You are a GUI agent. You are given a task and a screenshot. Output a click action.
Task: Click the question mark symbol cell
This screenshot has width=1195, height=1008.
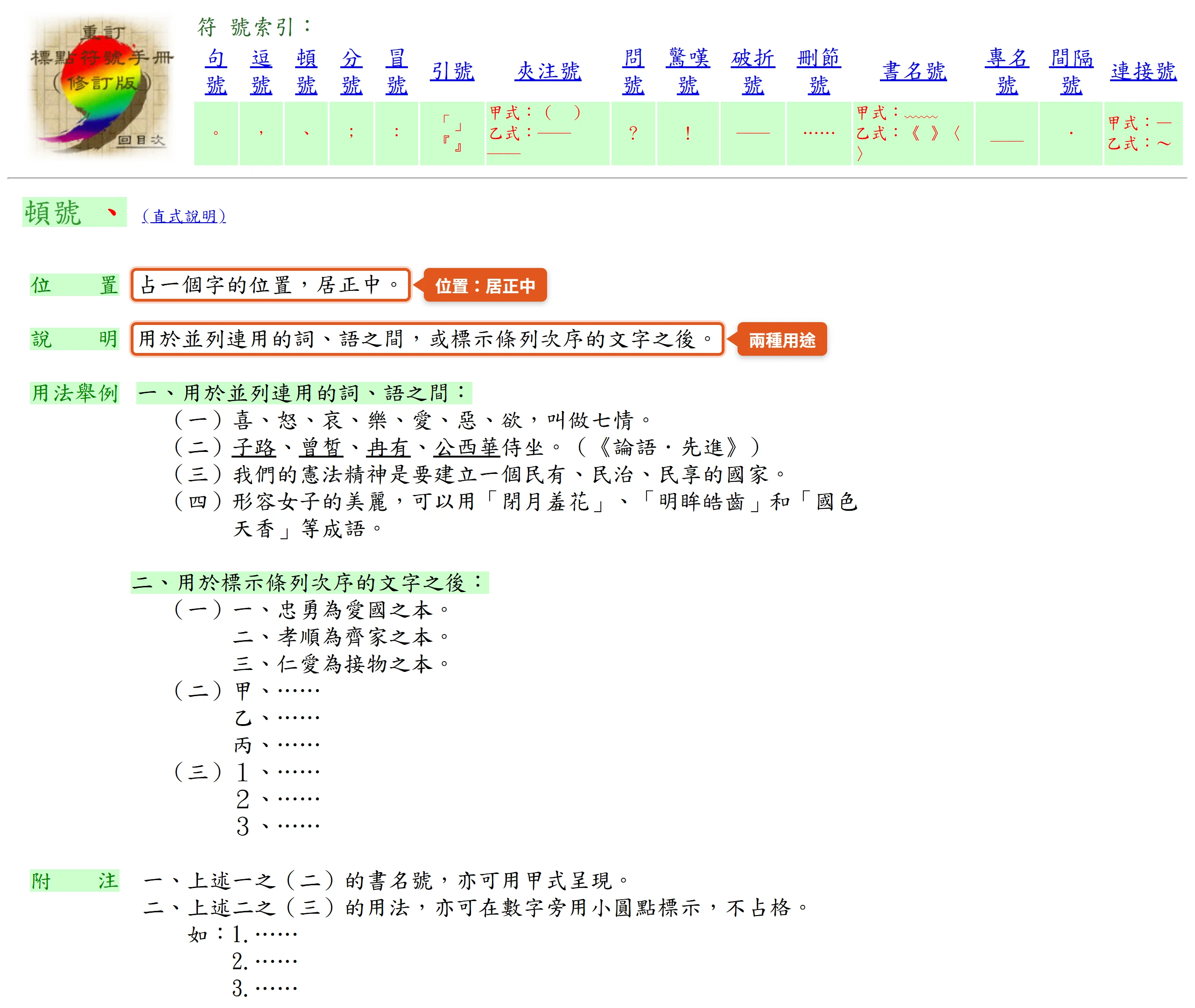[633, 134]
